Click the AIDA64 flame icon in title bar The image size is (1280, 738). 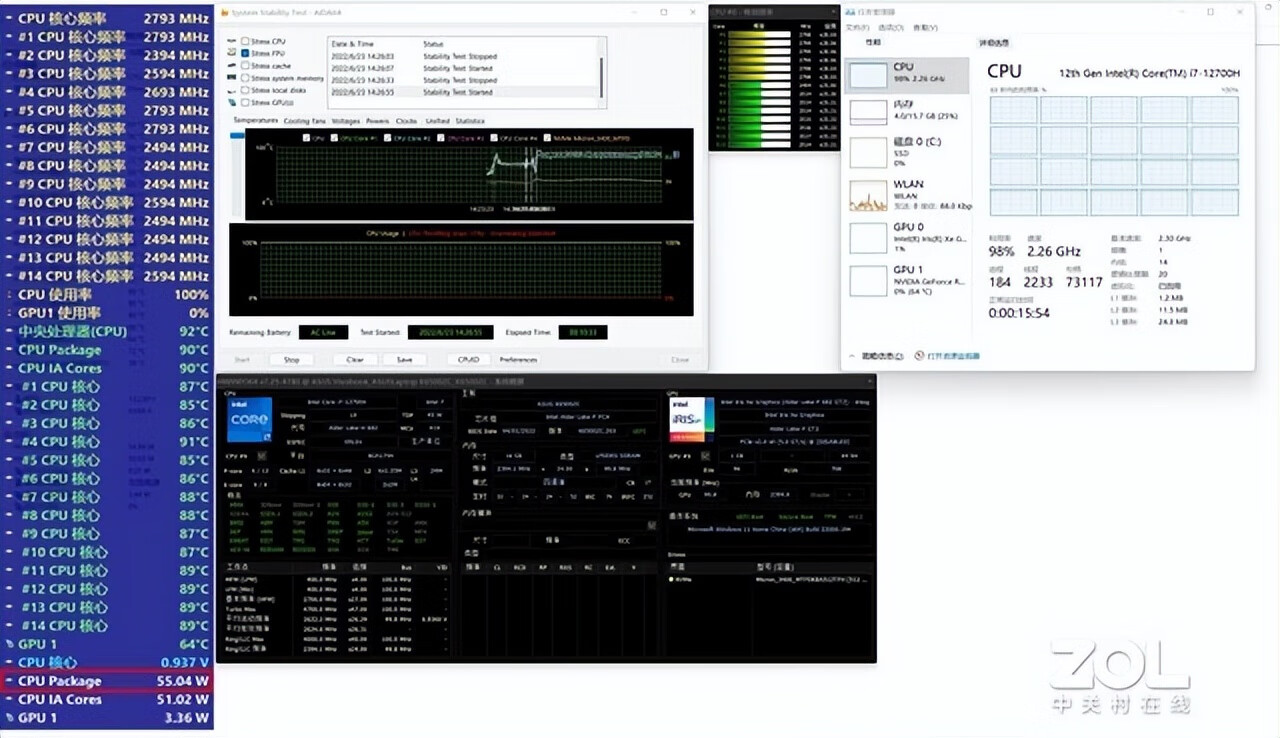click(225, 12)
